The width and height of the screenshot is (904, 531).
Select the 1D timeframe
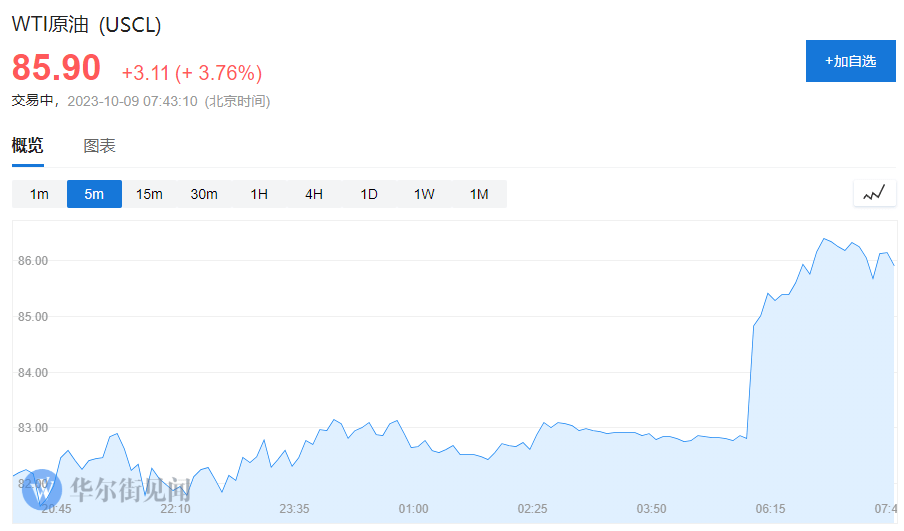click(x=369, y=194)
